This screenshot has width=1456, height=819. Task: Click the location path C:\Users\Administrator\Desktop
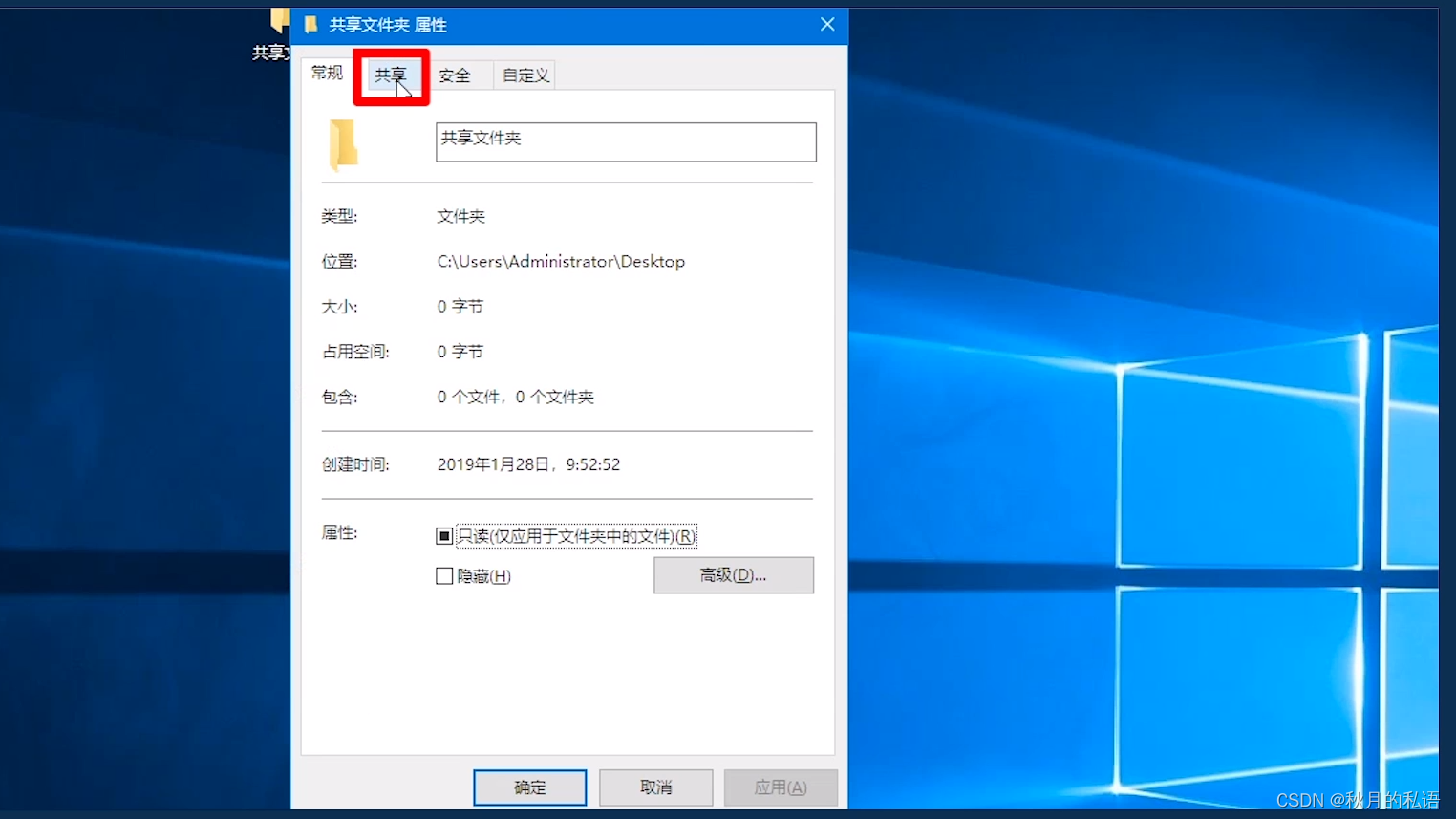(x=561, y=262)
